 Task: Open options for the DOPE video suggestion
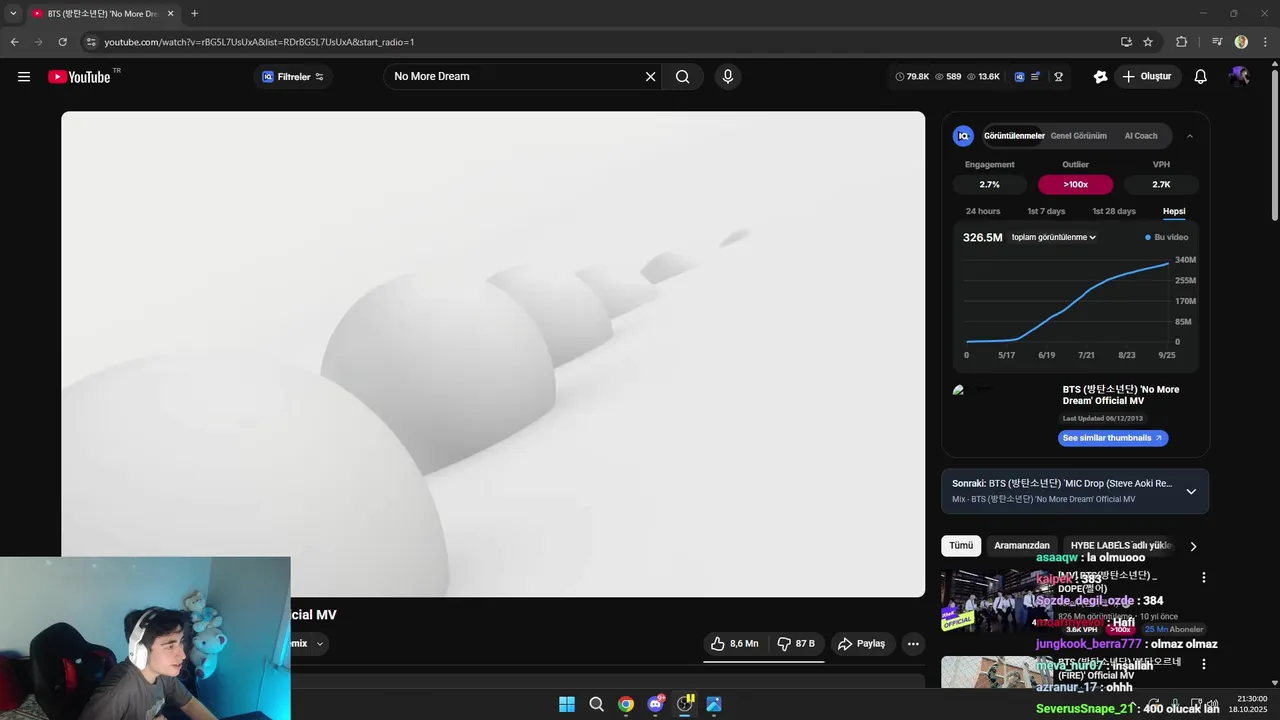click(x=1204, y=577)
